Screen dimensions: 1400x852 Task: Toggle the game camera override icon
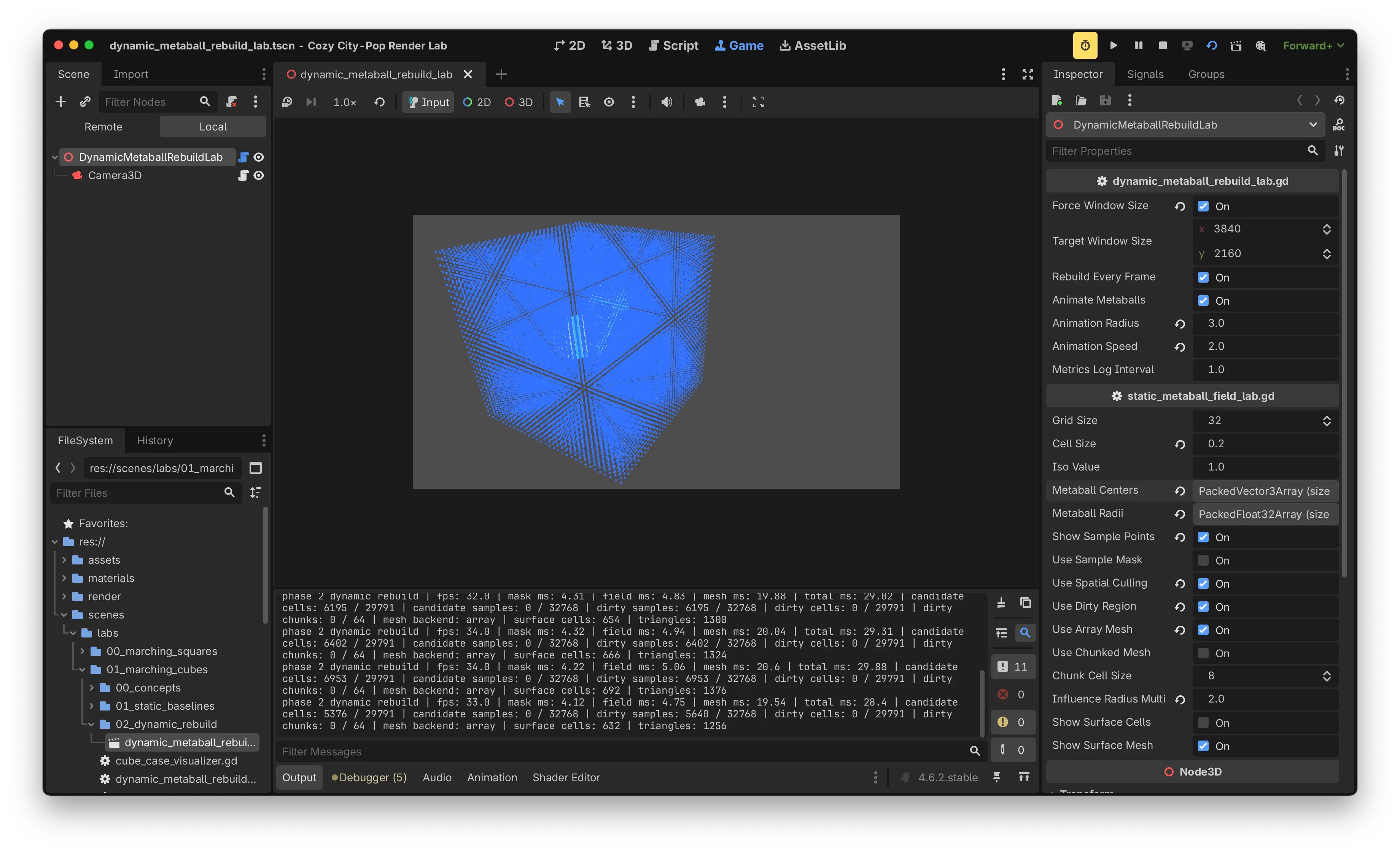pyautogui.click(x=700, y=102)
